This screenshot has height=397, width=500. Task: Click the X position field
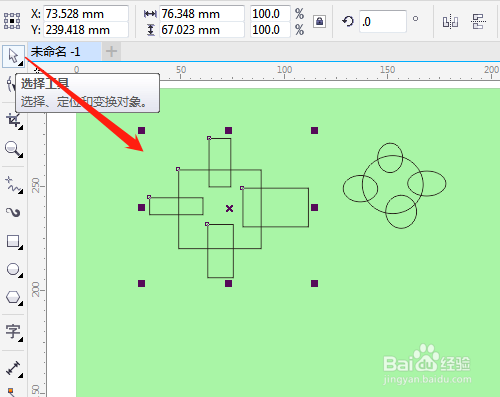(86, 14)
